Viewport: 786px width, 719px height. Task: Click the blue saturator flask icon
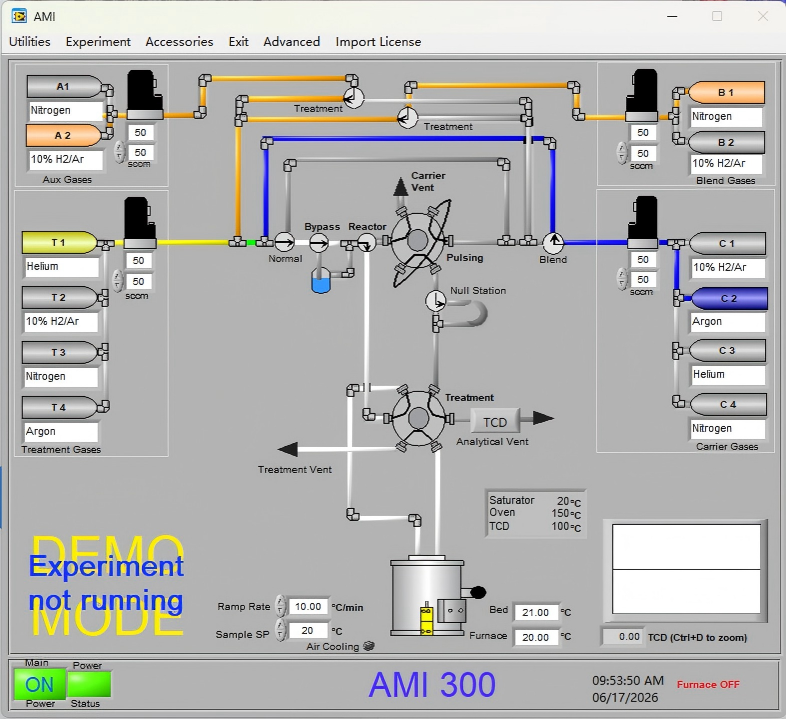(x=321, y=280)
